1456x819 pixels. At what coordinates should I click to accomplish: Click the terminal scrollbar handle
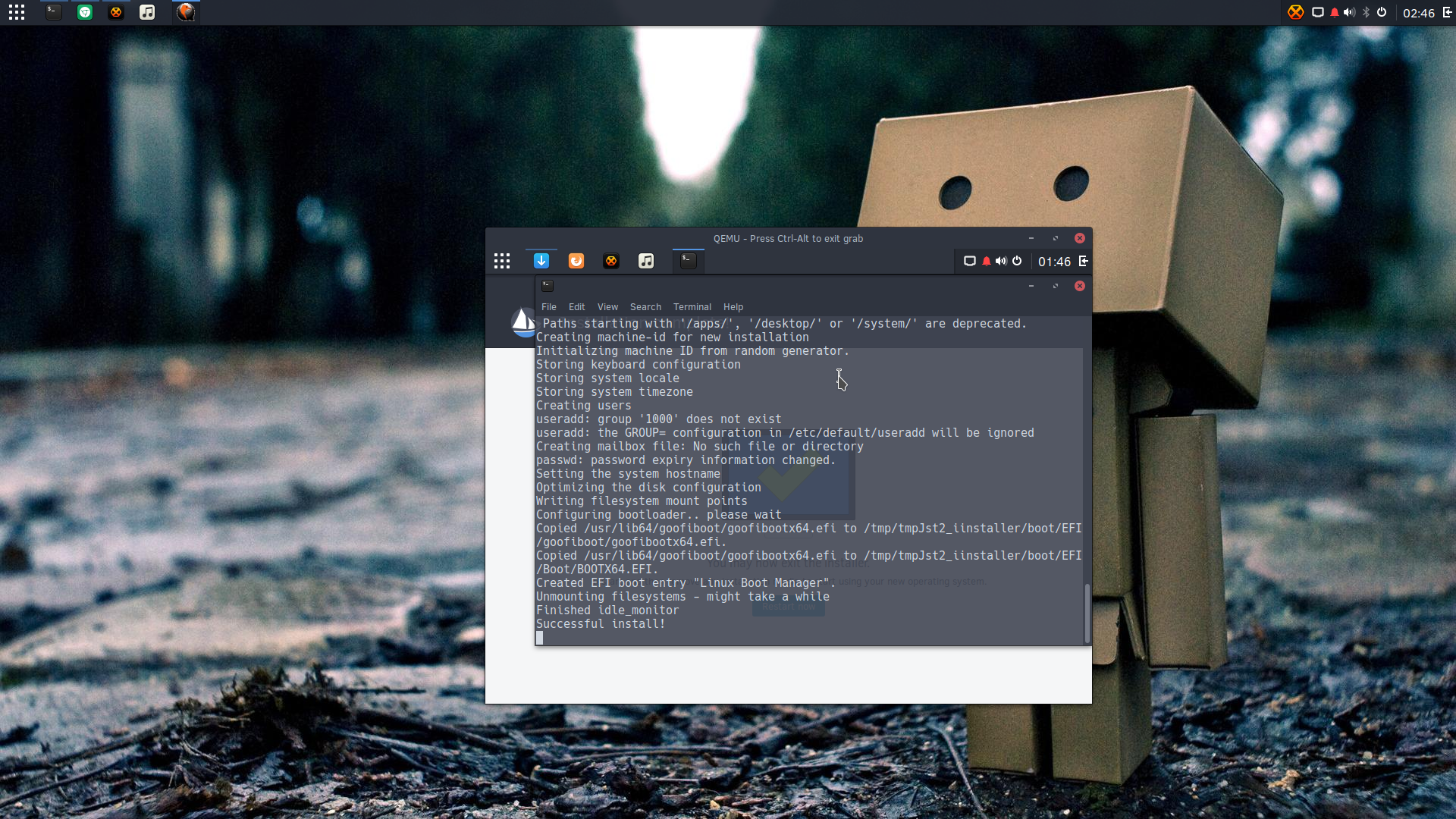tap(1087, 613)
